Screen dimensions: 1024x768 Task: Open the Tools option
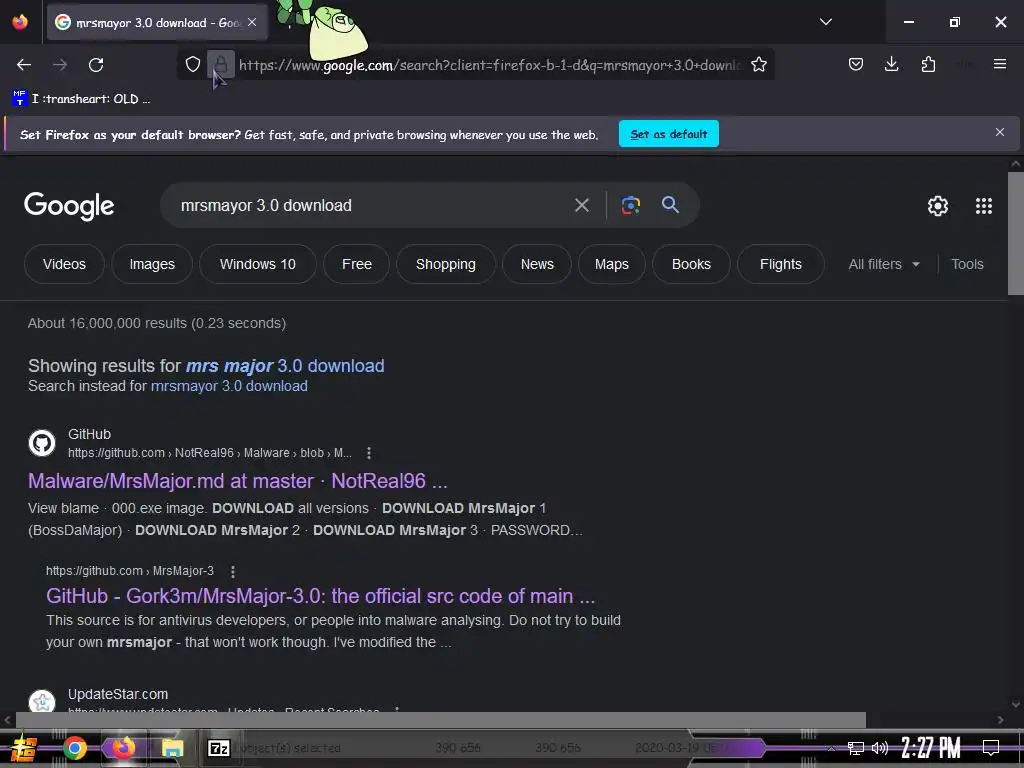point(967,264)
